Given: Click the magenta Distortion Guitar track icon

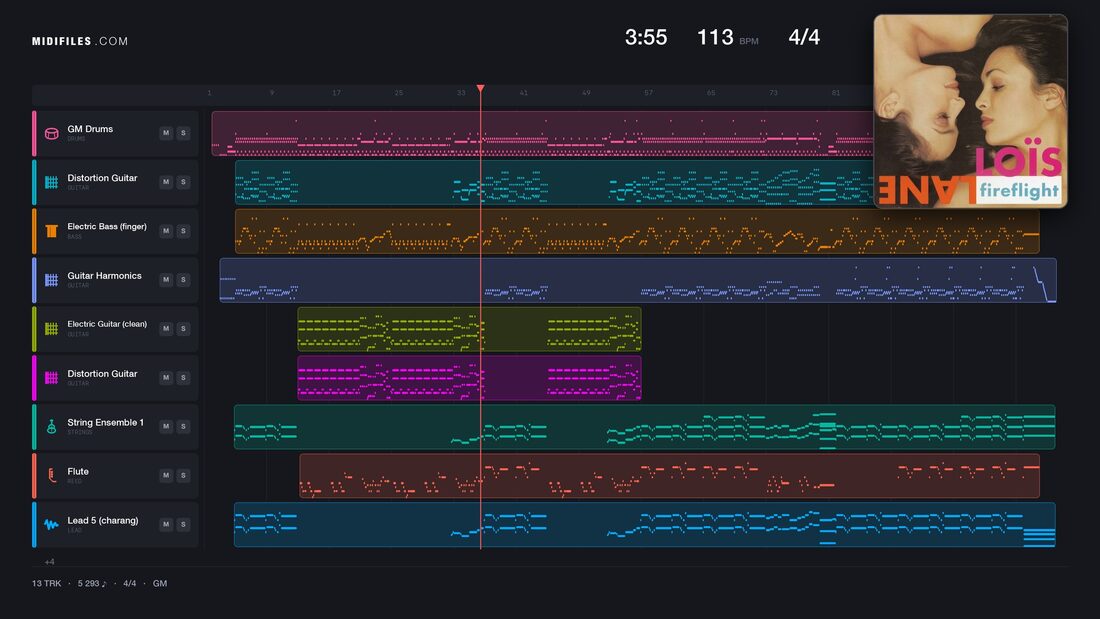Looking at the screenshot, I should coord(51,378).
